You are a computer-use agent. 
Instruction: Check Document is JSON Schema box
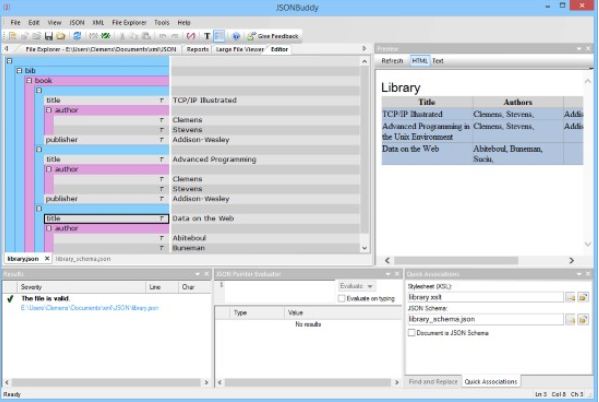[411, 332]
